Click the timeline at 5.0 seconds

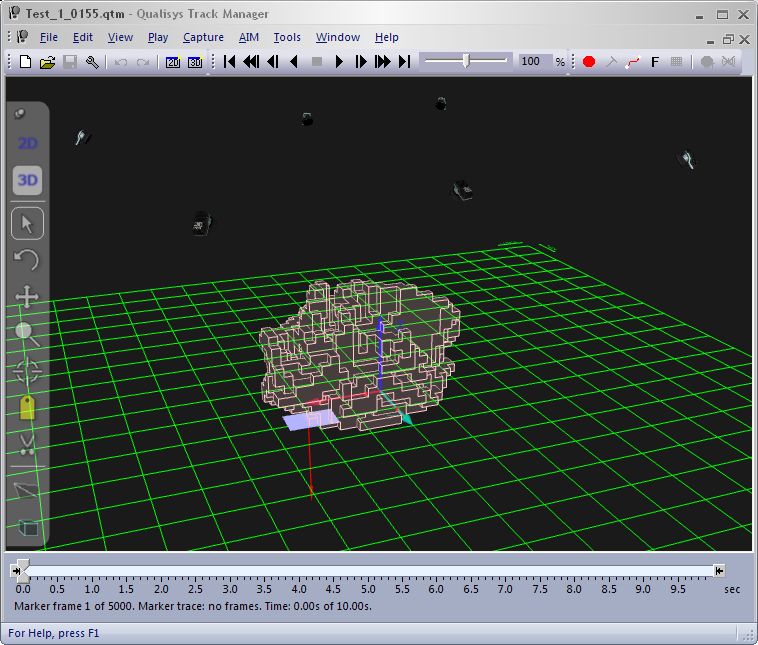click(367, 571)
